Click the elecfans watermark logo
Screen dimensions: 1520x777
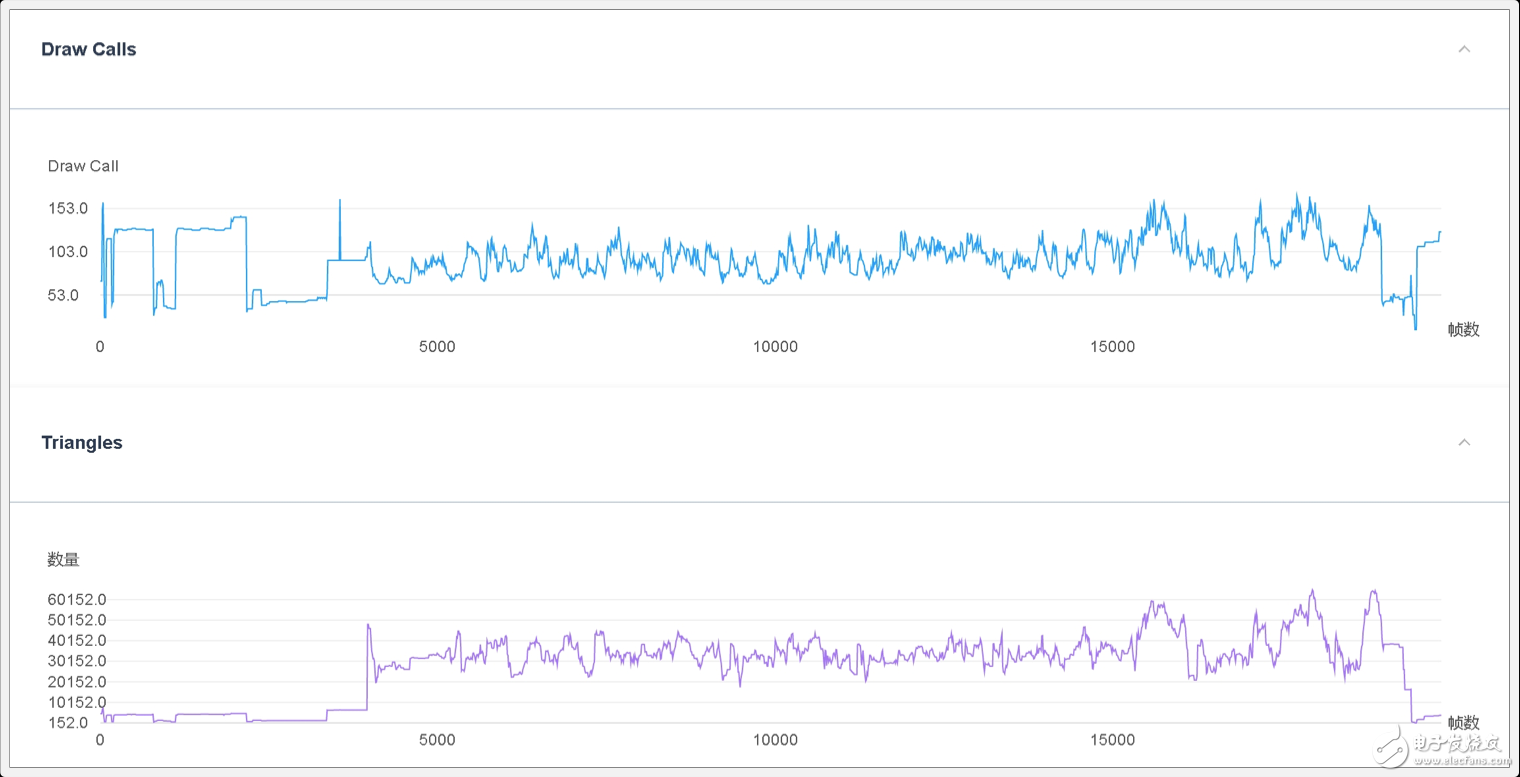1440,743
